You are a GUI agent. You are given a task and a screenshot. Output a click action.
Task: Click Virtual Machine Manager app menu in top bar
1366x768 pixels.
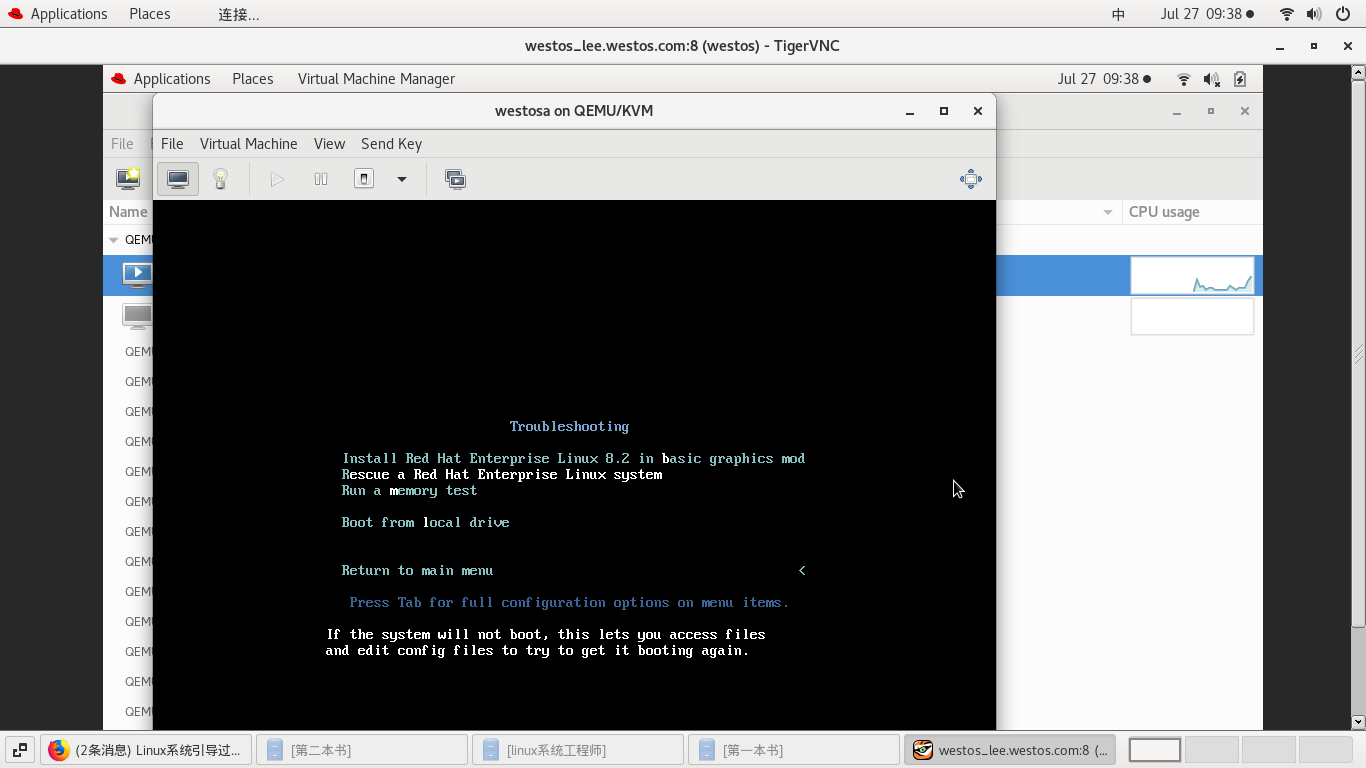pos(376,79)
